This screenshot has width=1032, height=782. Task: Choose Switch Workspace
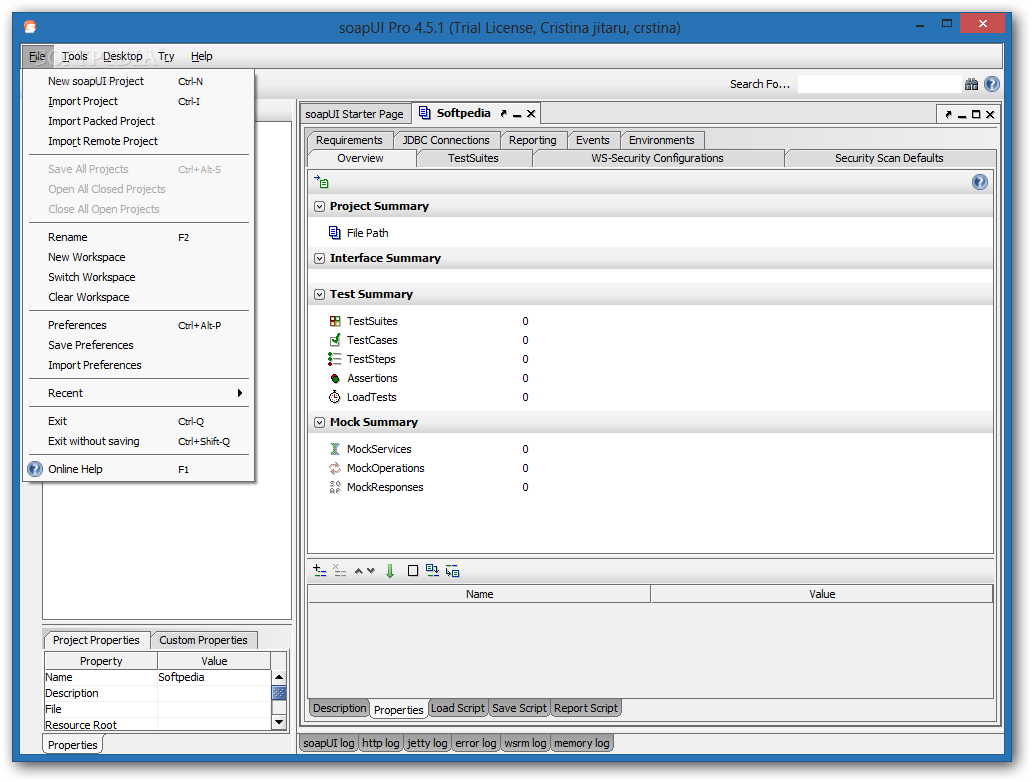139,277
